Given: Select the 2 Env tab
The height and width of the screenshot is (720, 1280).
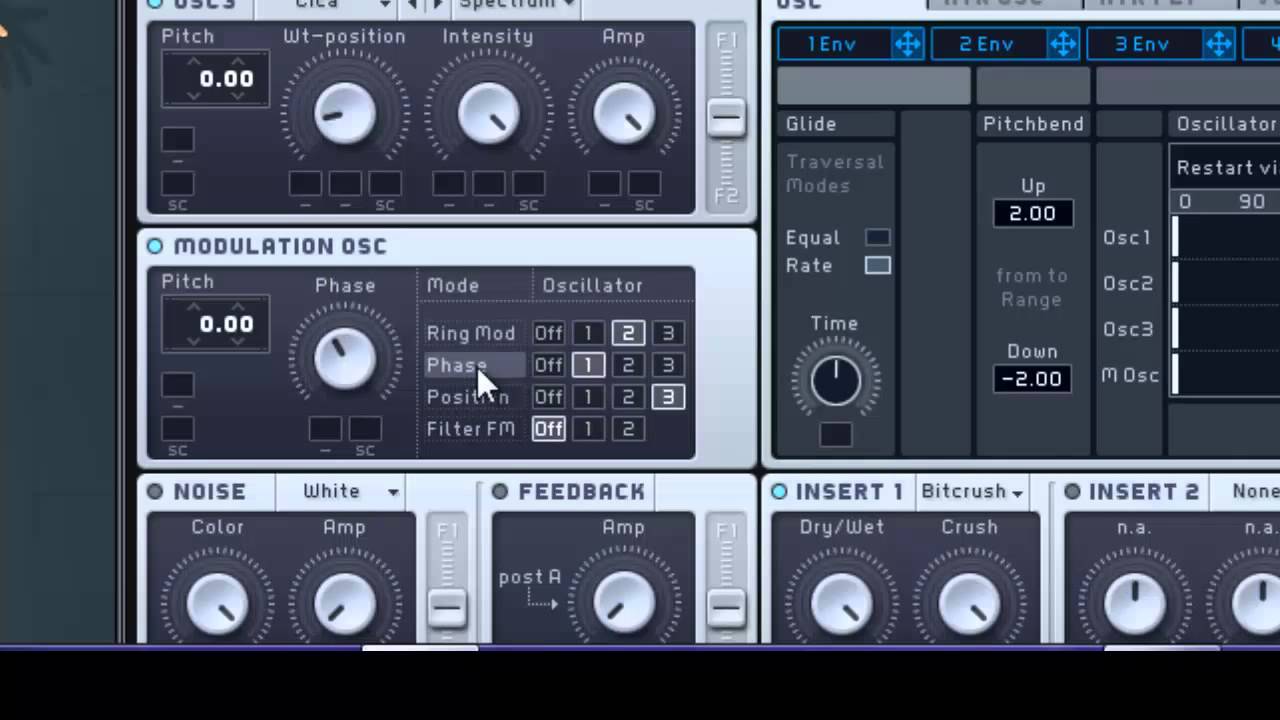Looking at the screenshot, I should point(988,44).
